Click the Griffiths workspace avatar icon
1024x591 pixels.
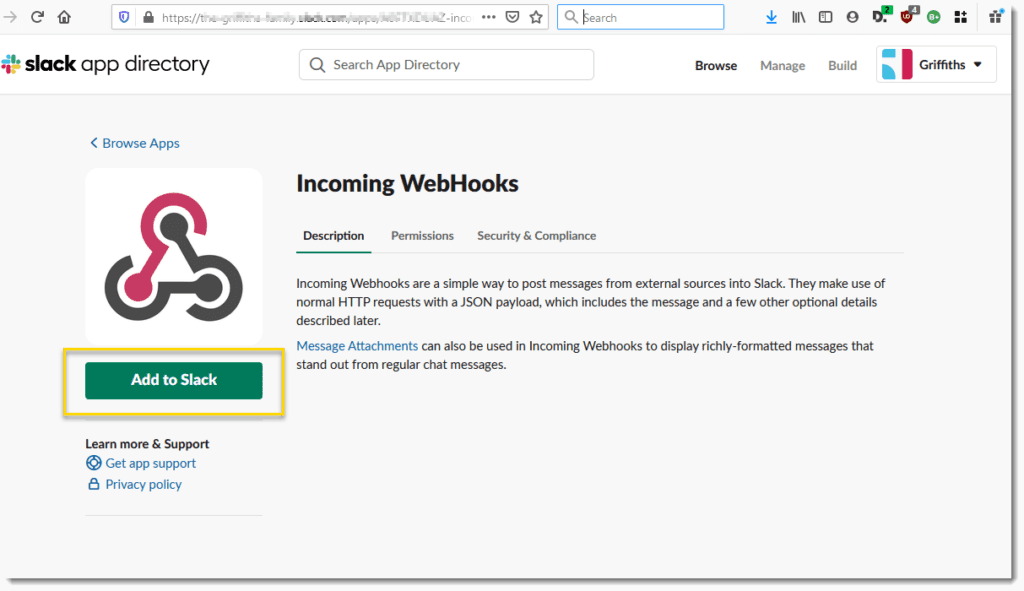tap(897, 64)
